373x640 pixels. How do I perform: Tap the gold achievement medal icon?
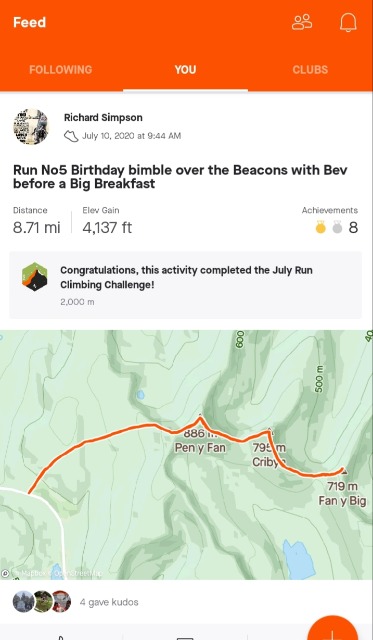[x=321, y=227]
